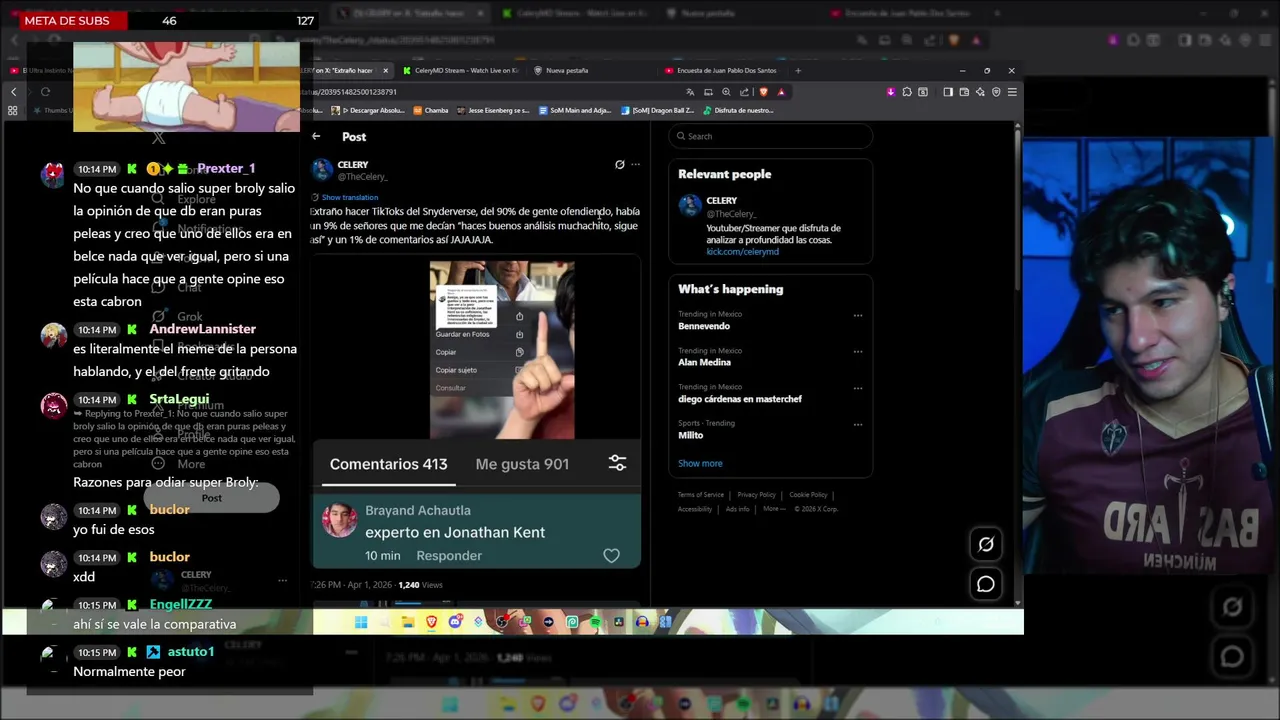Open the browser extensions puzzle icon
The height and width of the screenshot is (720, 1280).
(907, 92)
